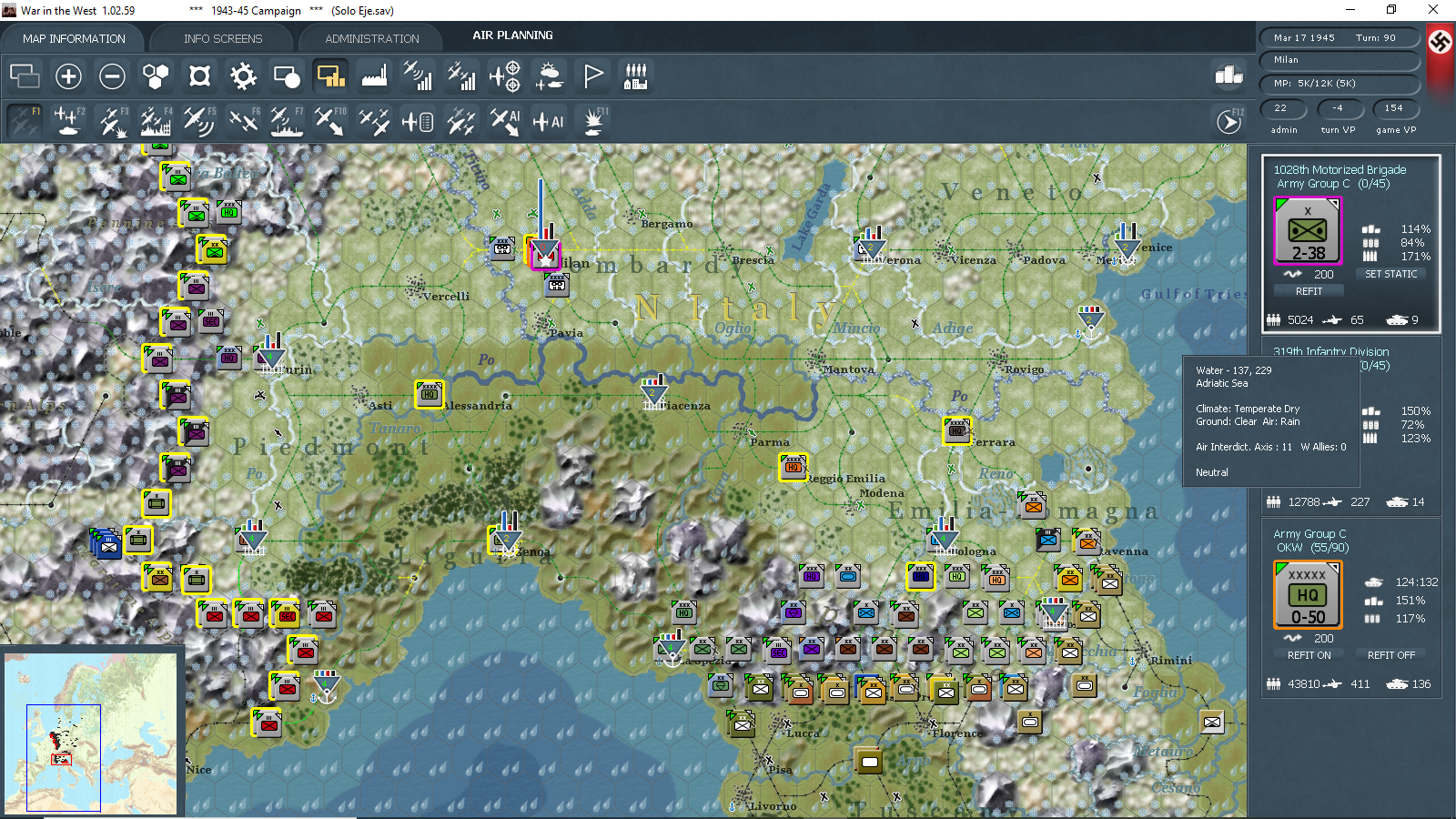Open the air directive list icon
1456x819 pixels.
418,120
